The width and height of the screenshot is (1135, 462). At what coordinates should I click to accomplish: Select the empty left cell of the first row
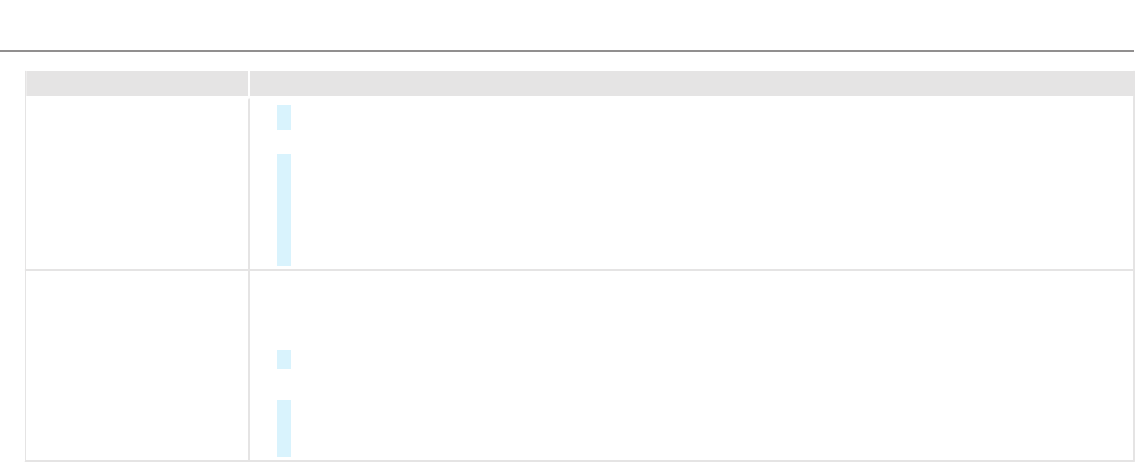click(x=136, y=183)
